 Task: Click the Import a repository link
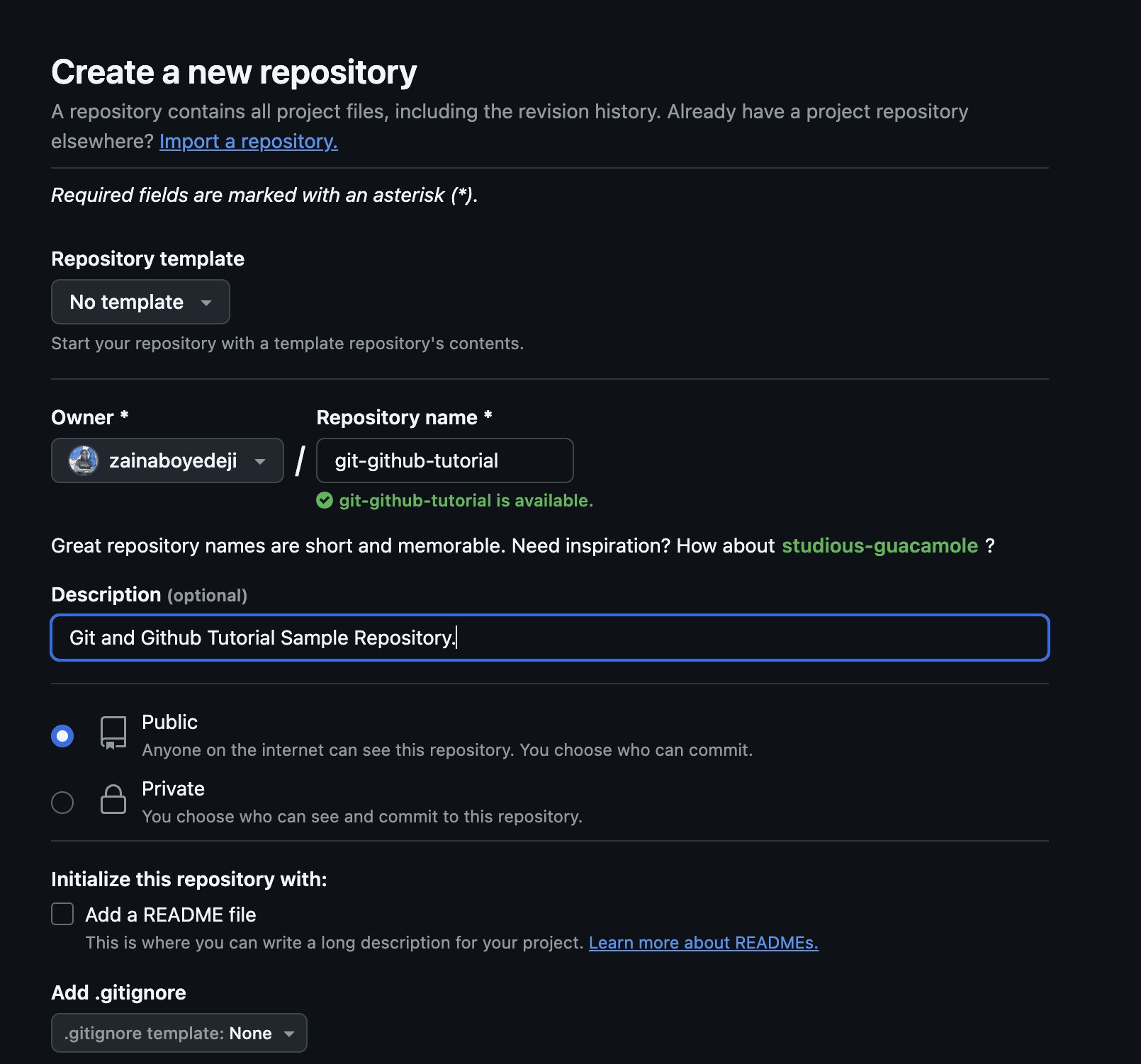coord(249,142)
